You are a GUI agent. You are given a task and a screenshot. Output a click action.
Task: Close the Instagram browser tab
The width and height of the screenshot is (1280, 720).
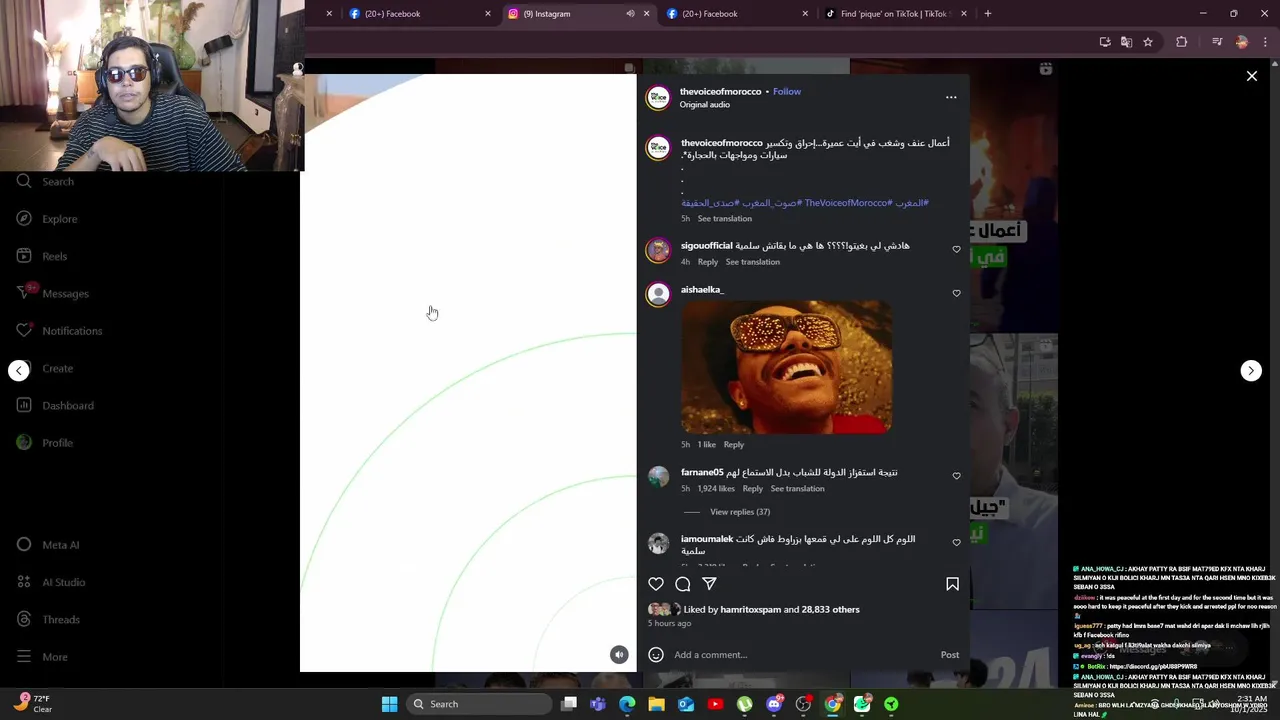[646, 14]
